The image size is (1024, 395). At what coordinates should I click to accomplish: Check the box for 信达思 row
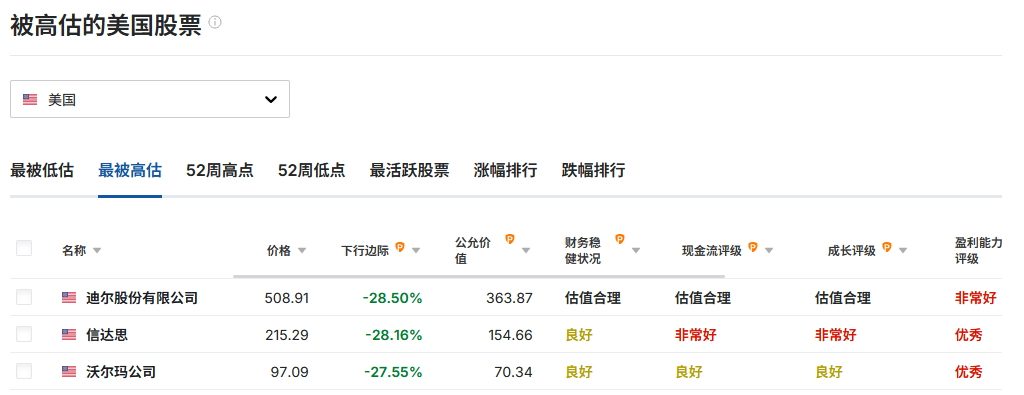point(24,335)
